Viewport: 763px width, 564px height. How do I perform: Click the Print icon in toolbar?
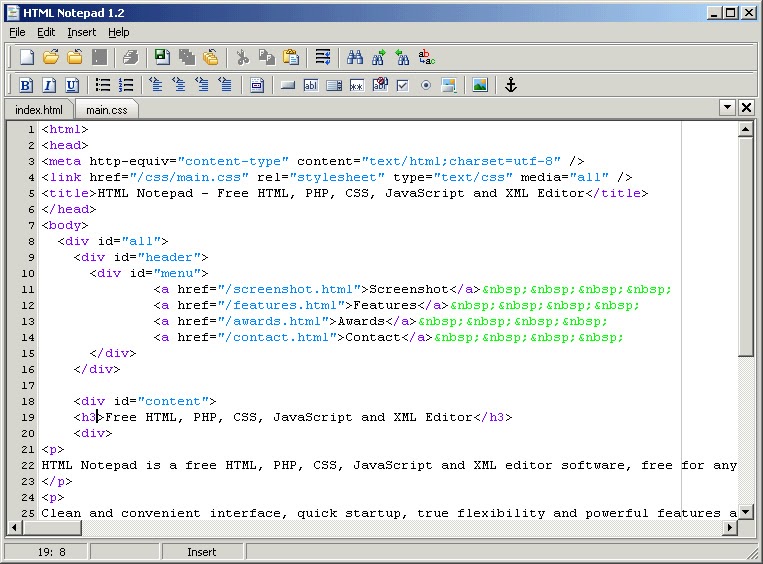[x=130, y=57]
